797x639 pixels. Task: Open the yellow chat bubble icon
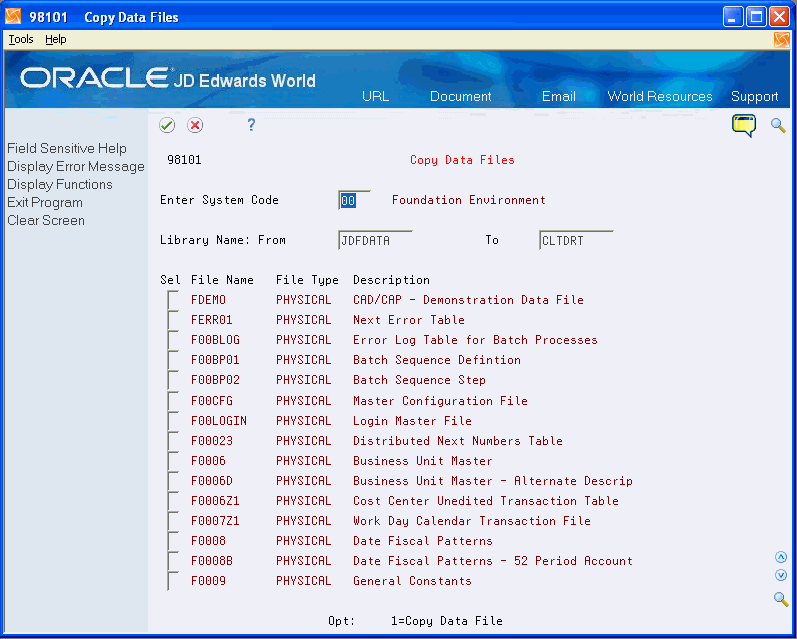744,125
